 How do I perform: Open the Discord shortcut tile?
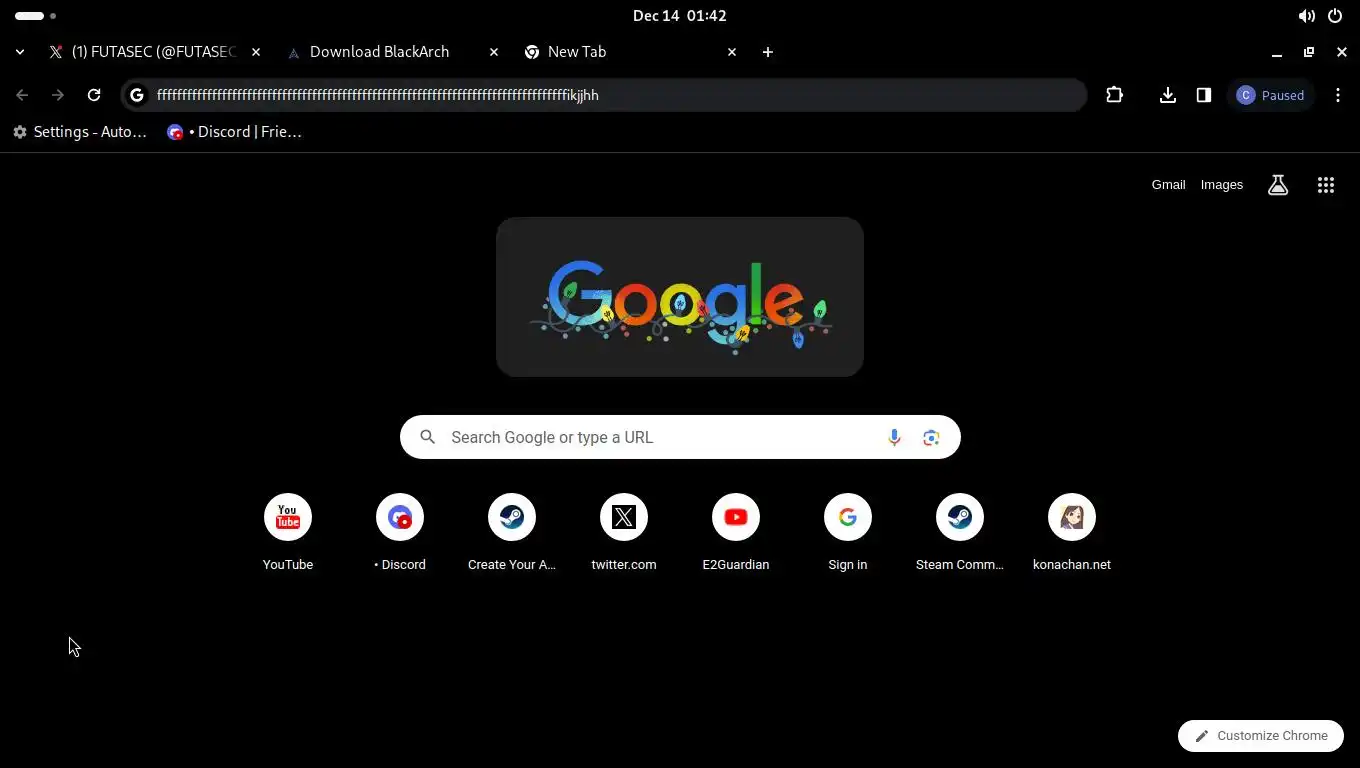coord(400,533)
